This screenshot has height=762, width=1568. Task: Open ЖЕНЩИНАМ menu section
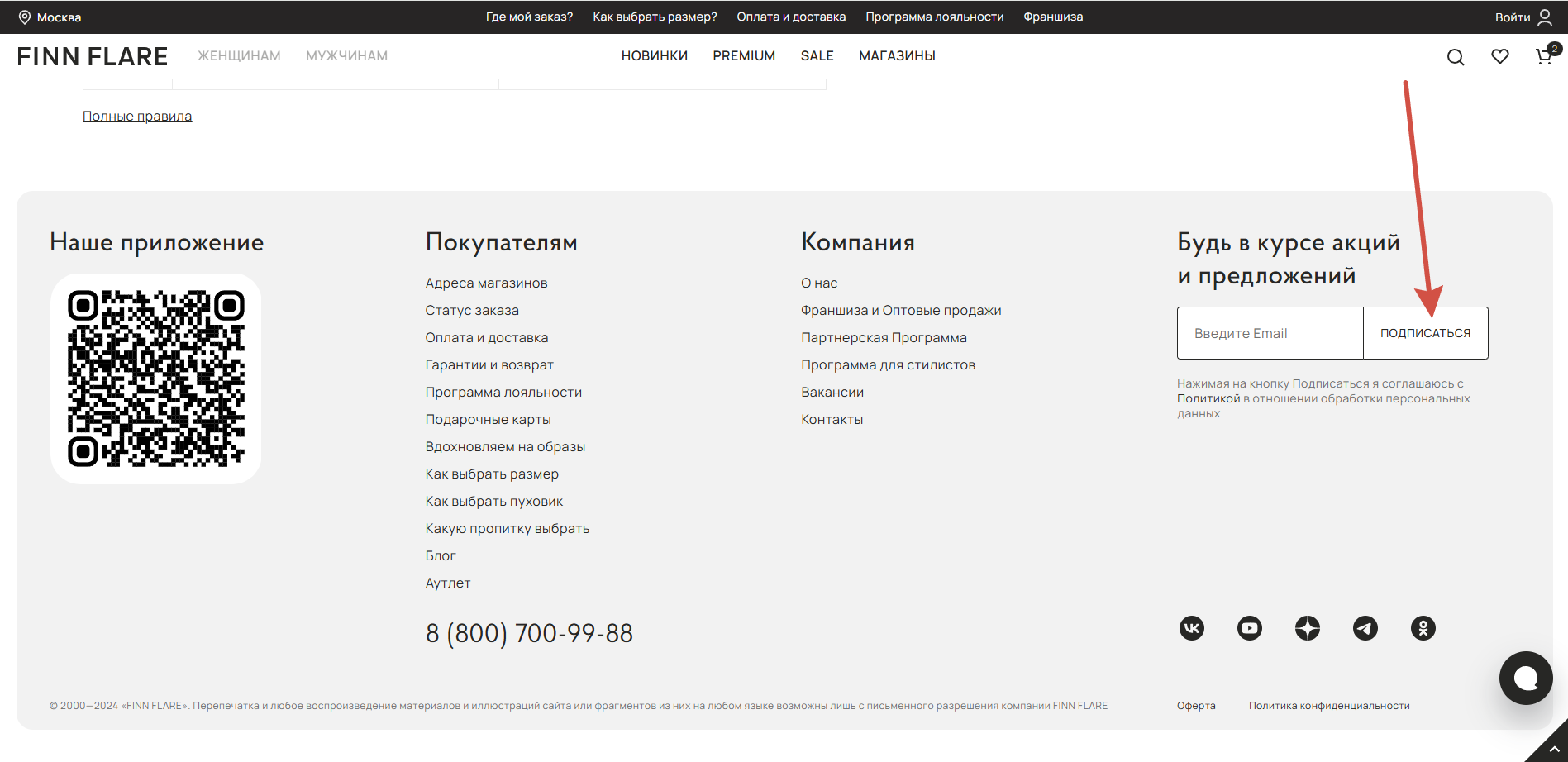(239, 55)
